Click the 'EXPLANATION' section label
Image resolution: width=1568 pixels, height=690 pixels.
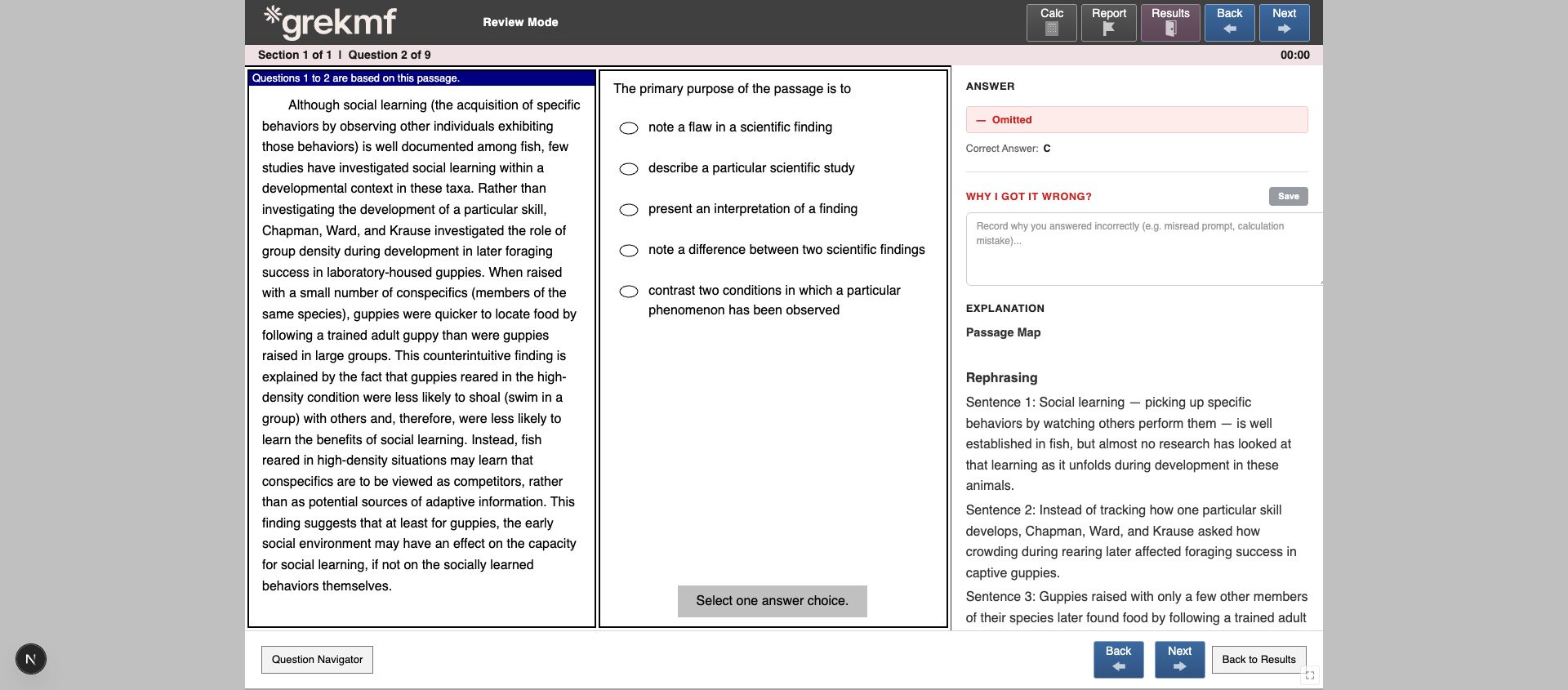[1004, 309]
